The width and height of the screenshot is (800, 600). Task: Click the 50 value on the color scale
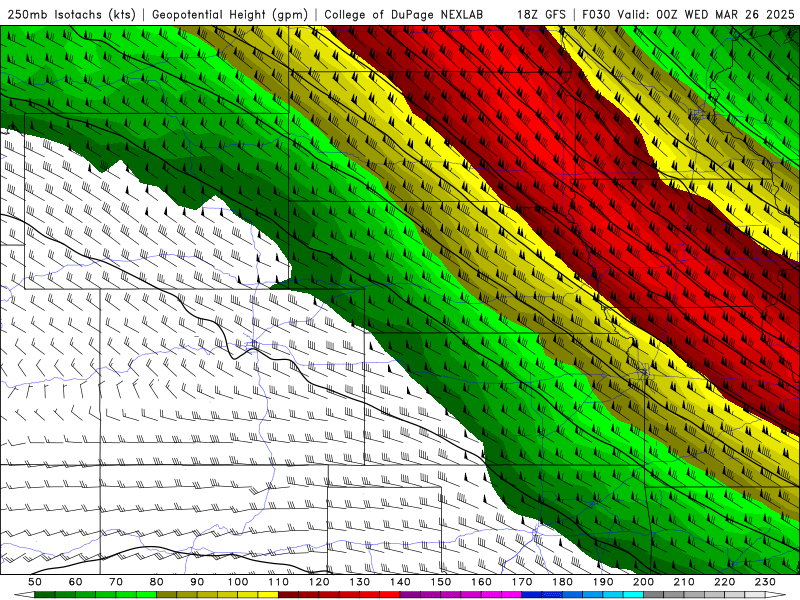coord(35,582)
